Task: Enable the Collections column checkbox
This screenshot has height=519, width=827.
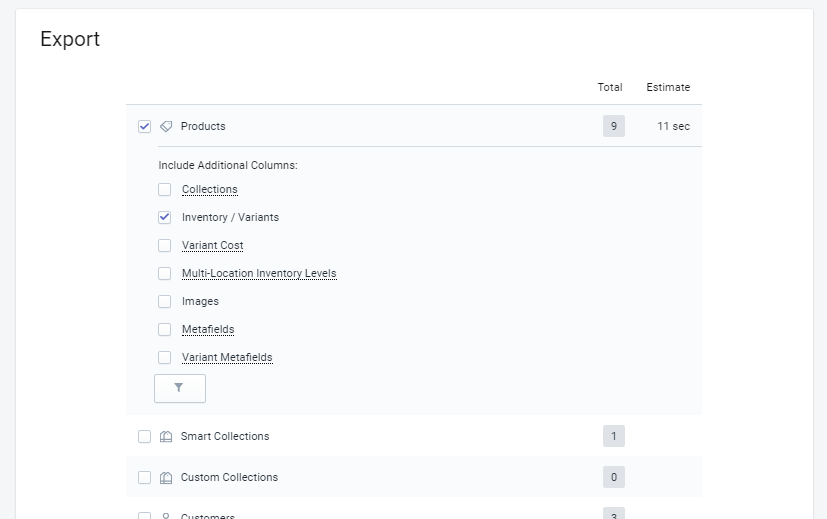Action: point(165,190)
